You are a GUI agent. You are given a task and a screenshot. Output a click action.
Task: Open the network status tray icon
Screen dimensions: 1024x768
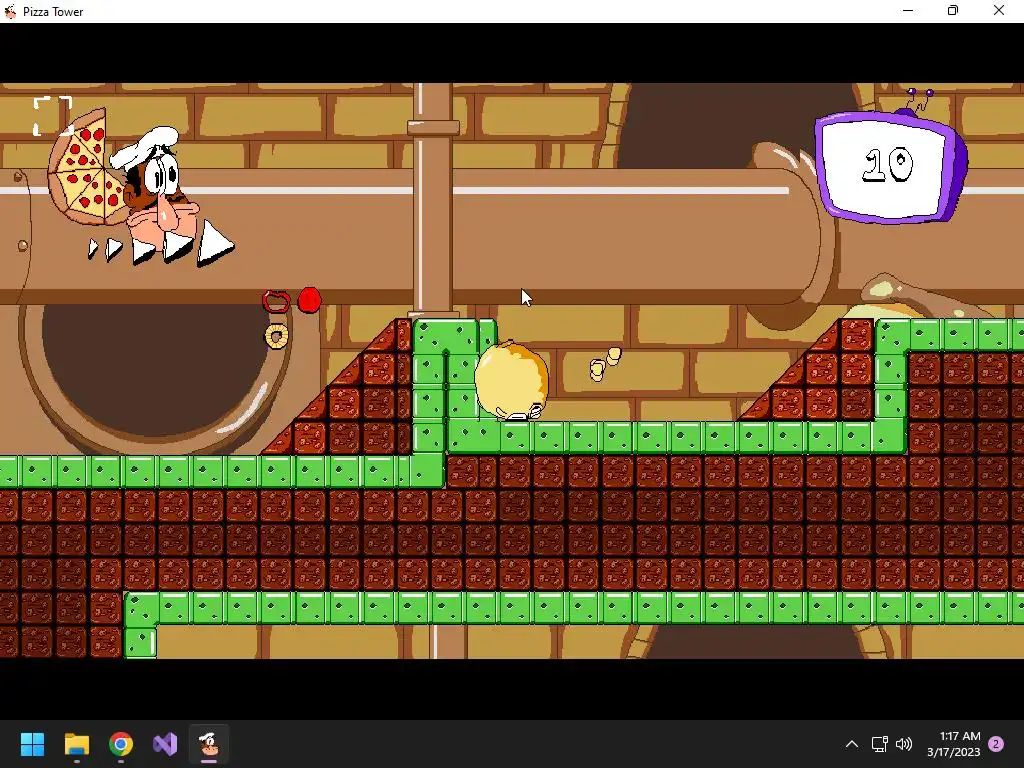click(x=879, y=744)
